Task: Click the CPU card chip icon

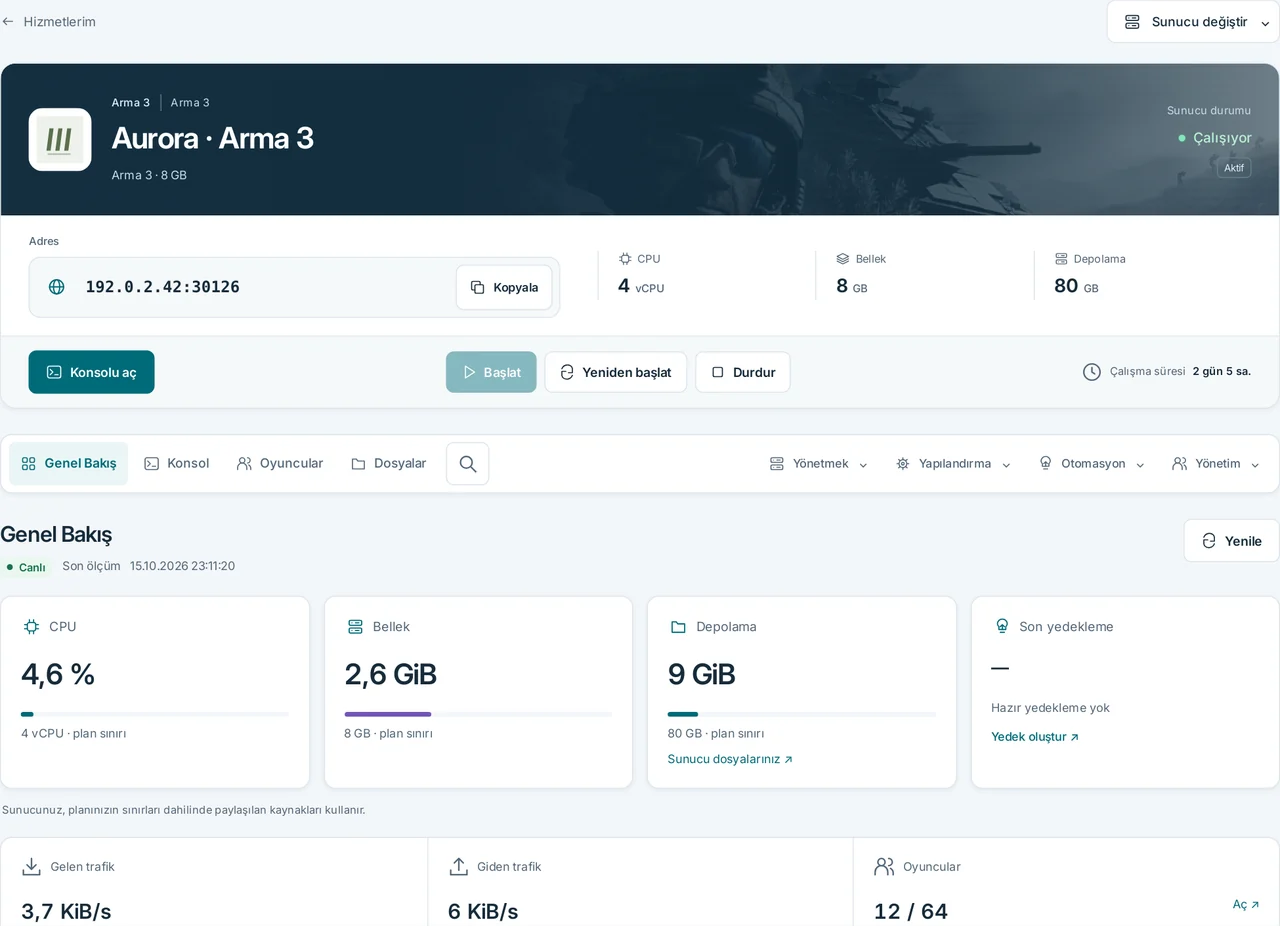Action: [x=31, y=627]
